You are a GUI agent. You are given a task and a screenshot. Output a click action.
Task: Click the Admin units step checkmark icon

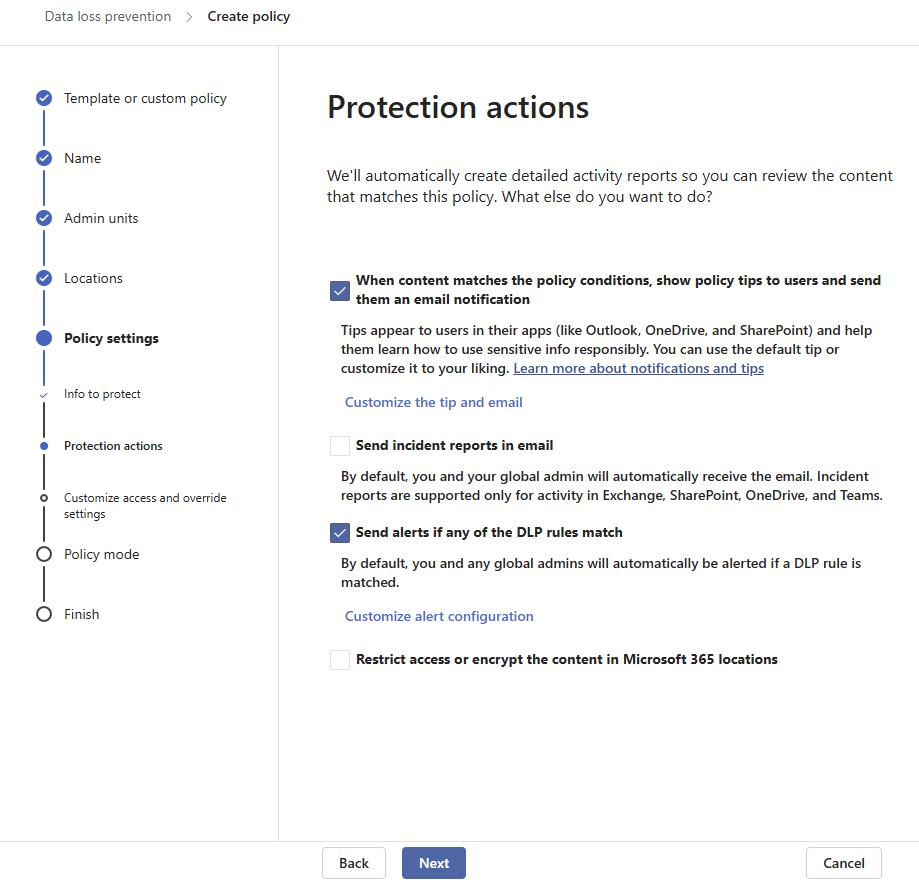[44, 218]
